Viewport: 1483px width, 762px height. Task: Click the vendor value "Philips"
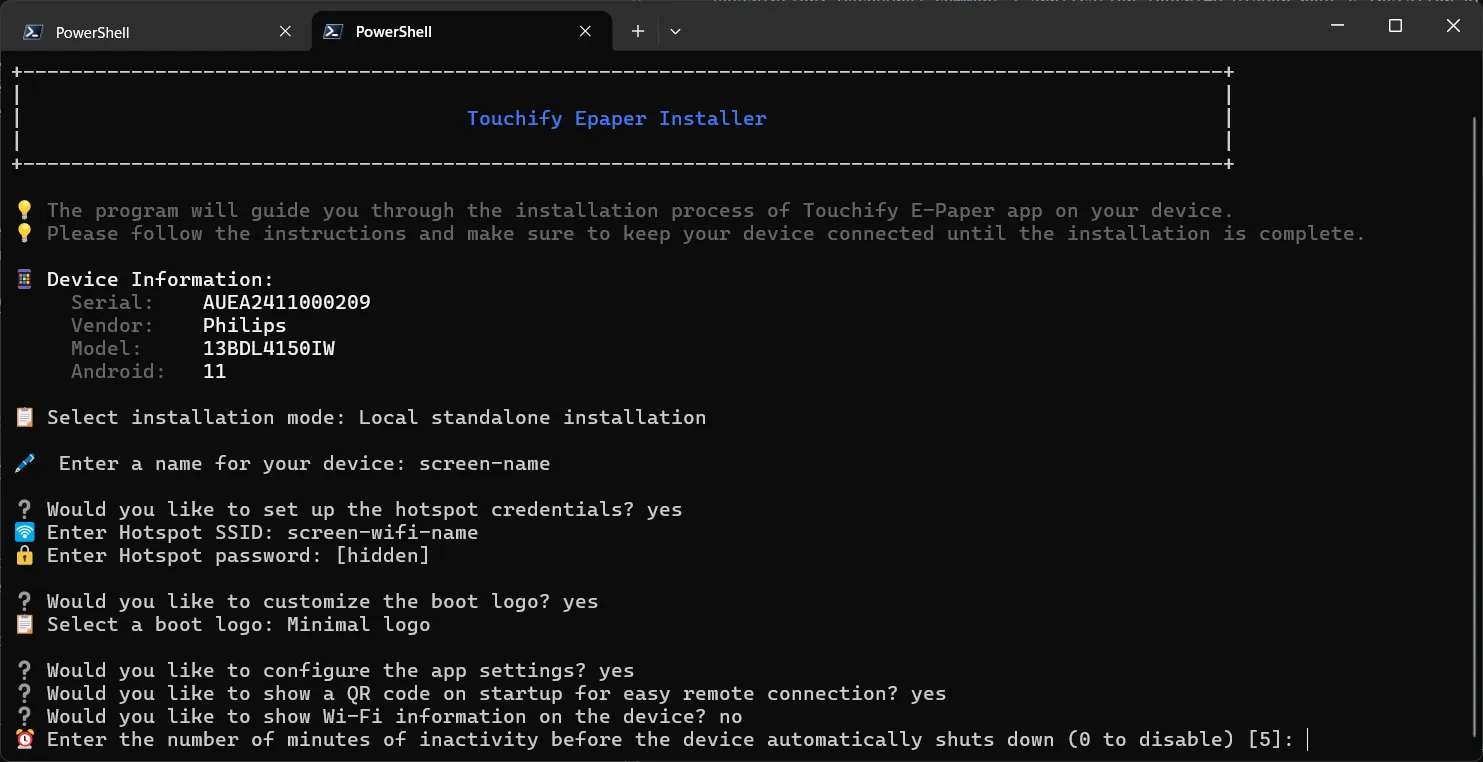(245, 325)
